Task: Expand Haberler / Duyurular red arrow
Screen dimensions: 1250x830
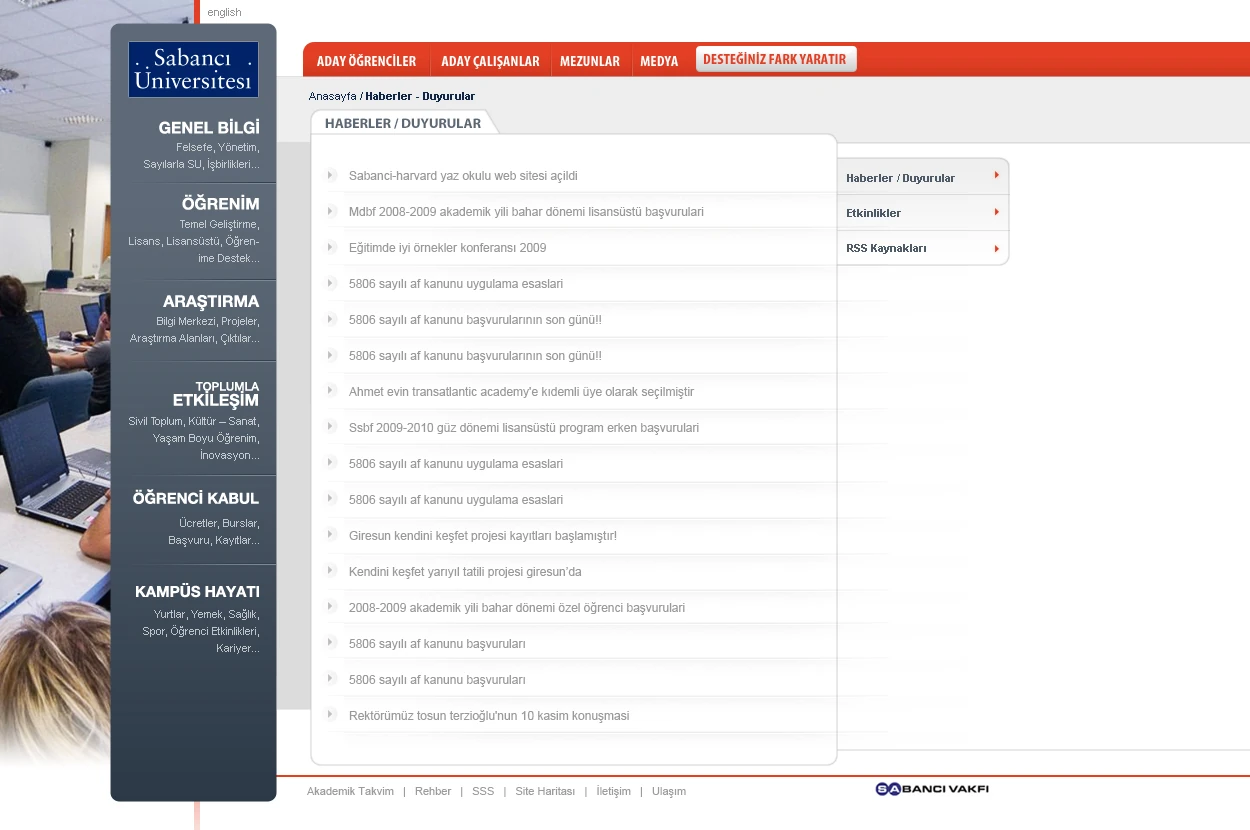Action: click(x=996, y=176)
